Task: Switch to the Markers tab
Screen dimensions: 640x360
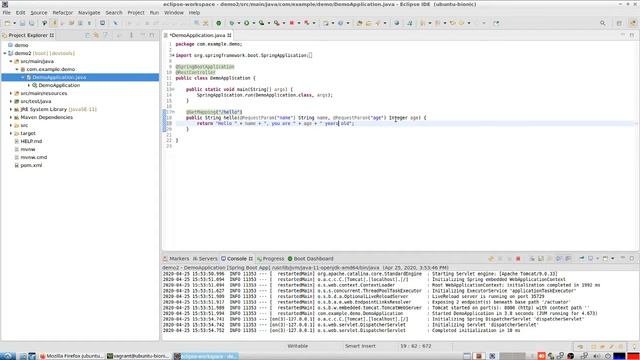Action: coord(176,259)
